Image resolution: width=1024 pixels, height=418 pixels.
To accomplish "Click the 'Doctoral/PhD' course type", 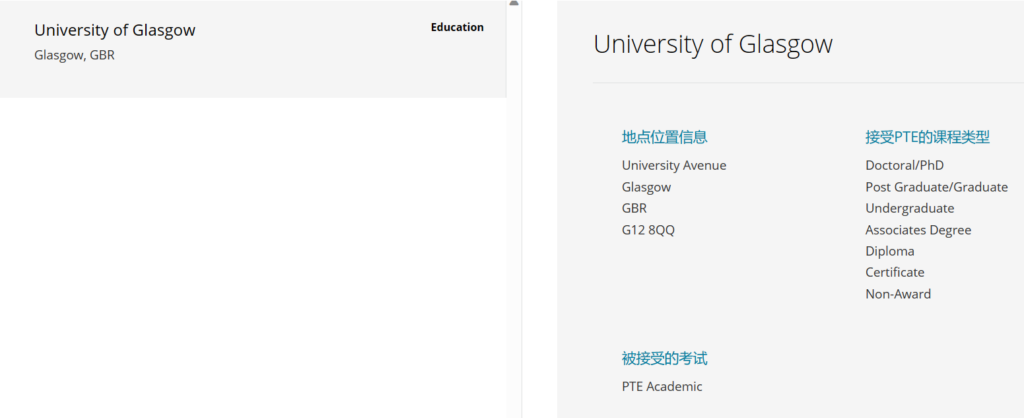I will tap(904, 166).
